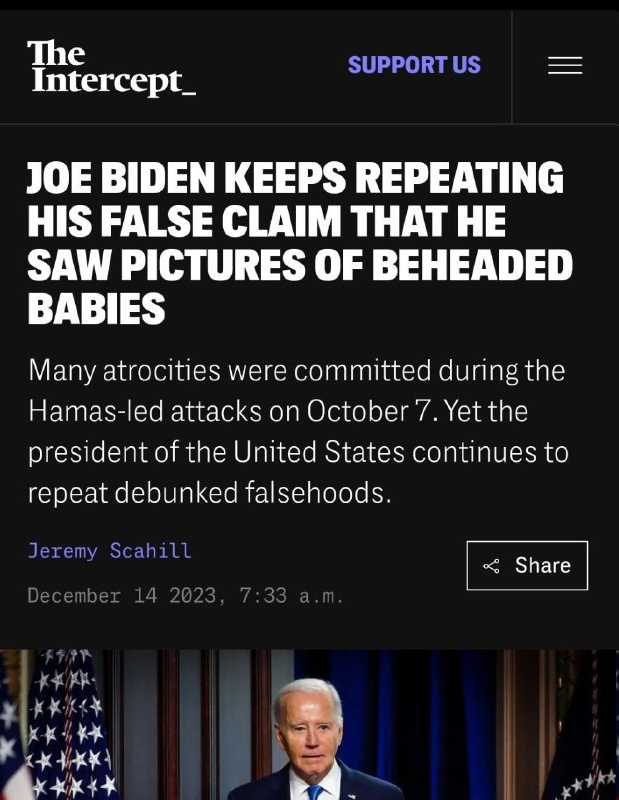Click "debunked falsehoods" in the subheading

click(253, 493)
